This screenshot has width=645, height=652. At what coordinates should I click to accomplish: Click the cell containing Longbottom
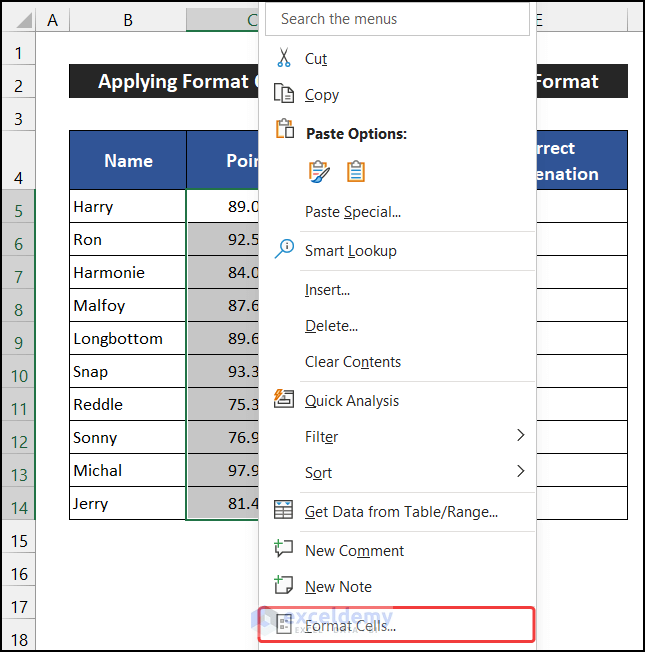(127, 339)
